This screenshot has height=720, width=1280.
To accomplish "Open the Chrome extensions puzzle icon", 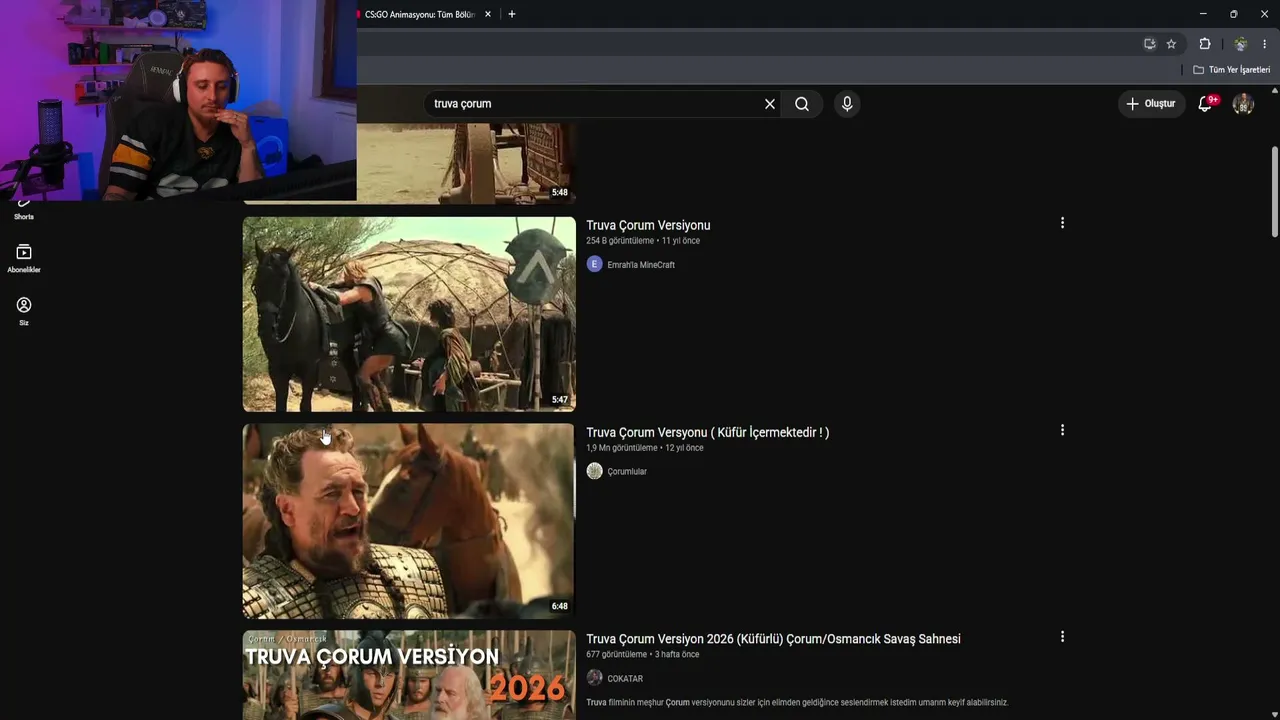I will [x=1205, y=44].
